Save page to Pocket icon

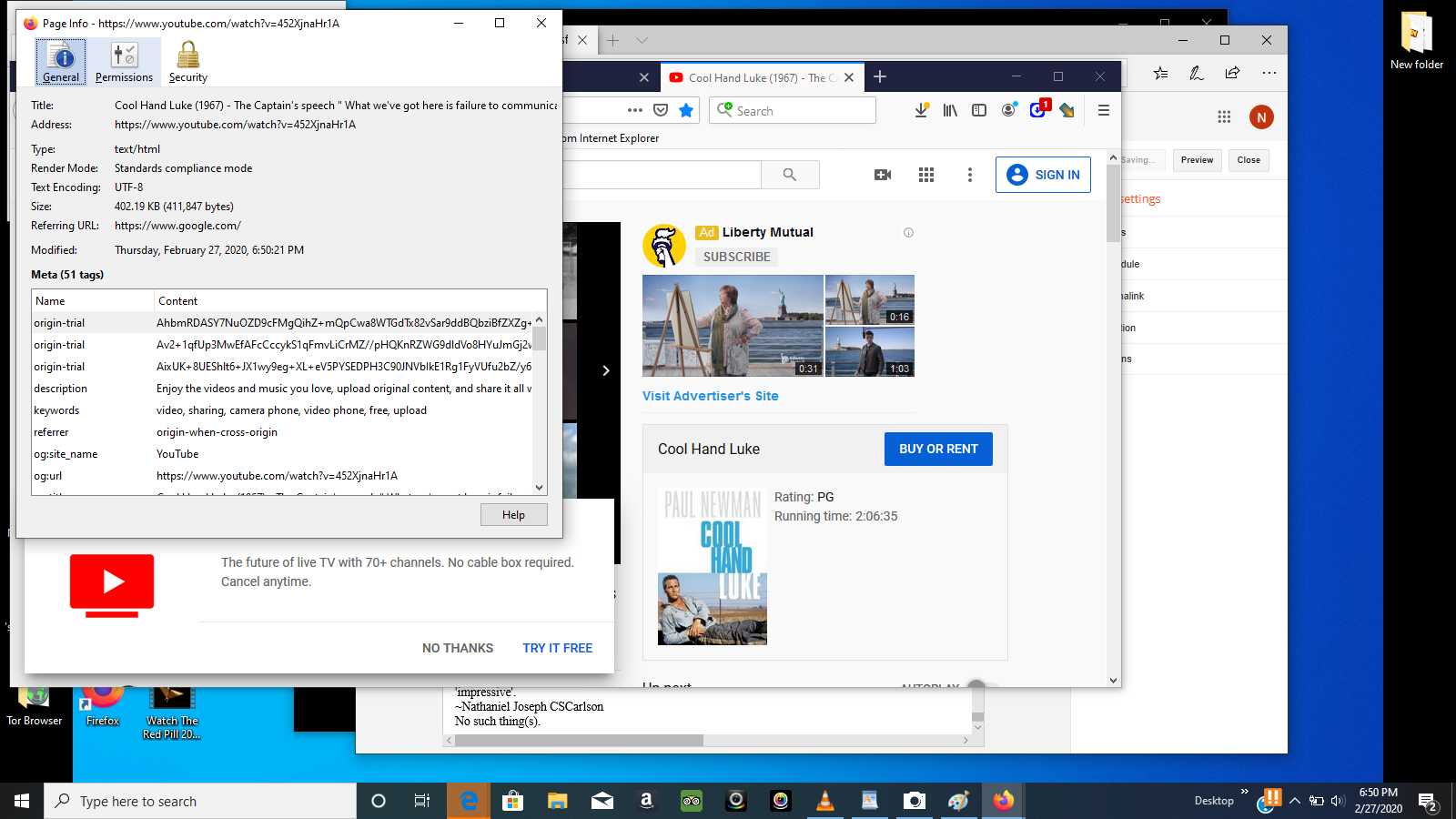(x=661, y=110)
